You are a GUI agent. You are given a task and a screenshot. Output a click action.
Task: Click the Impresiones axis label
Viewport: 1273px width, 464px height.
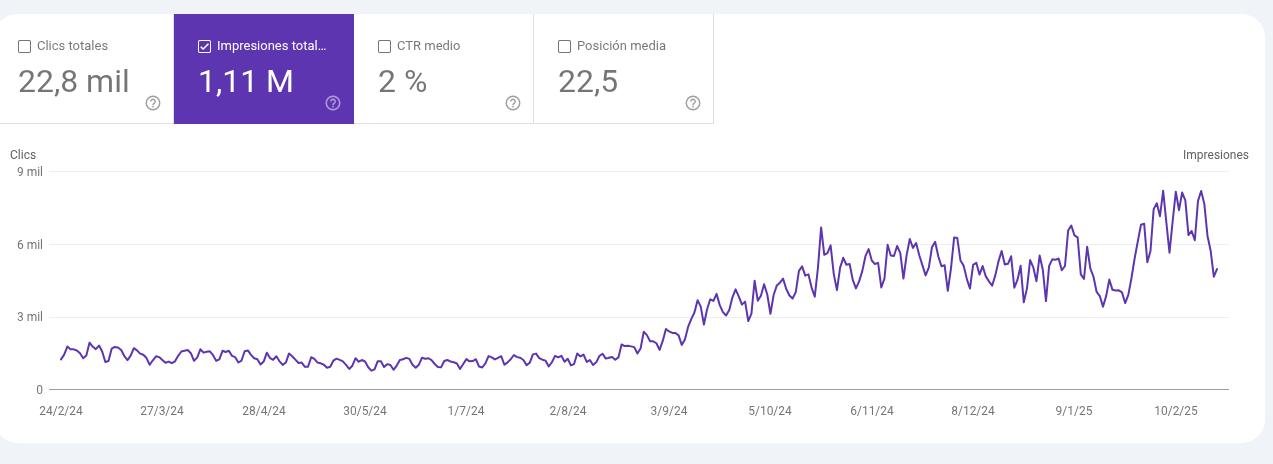(1215, 155)
